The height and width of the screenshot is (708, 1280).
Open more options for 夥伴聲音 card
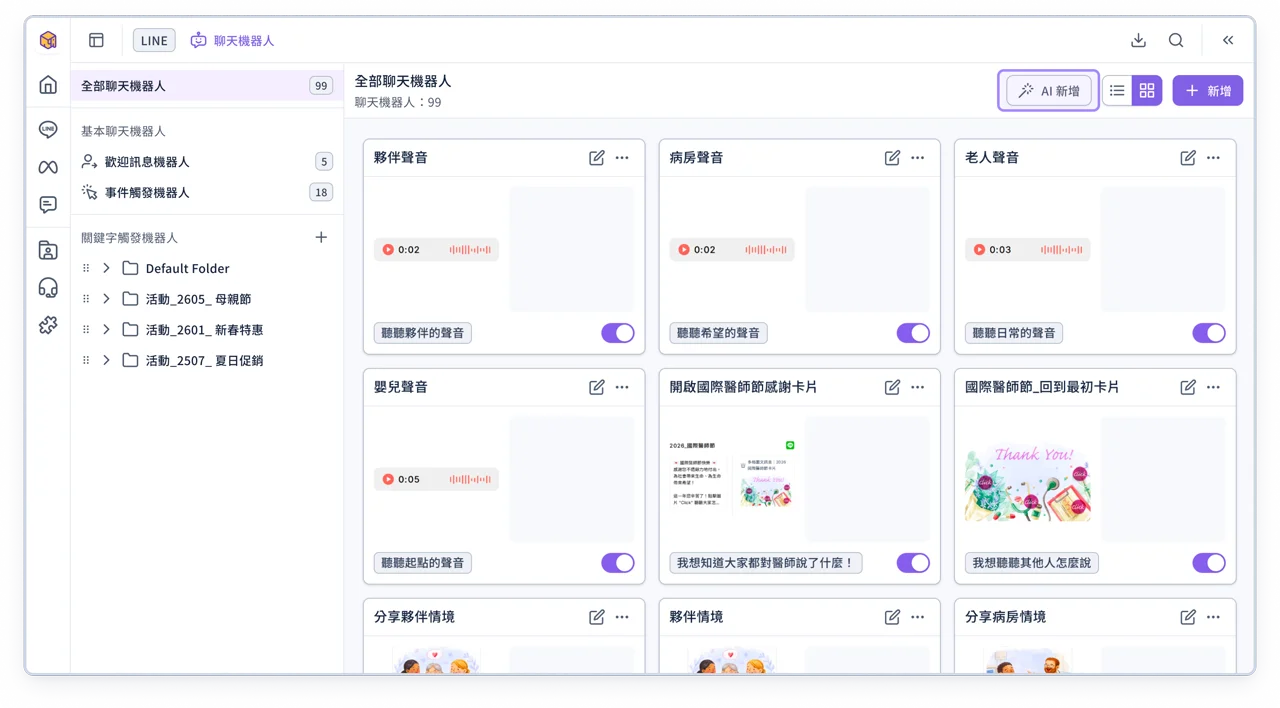click(x=622, y=158)
